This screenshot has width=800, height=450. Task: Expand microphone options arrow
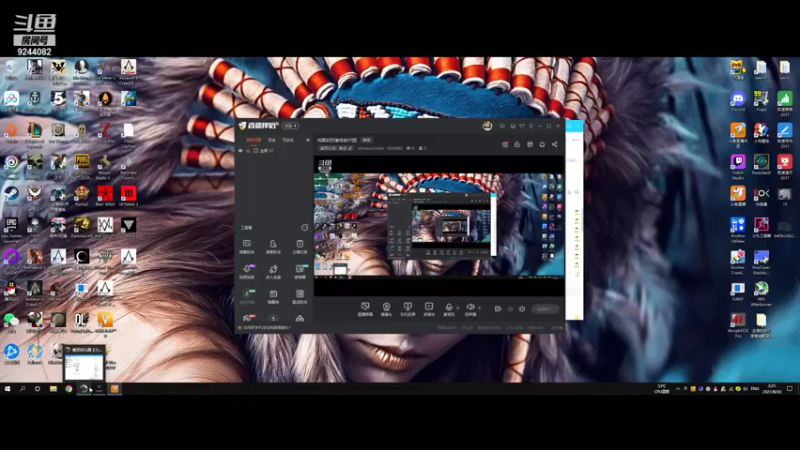pos(457,307)
